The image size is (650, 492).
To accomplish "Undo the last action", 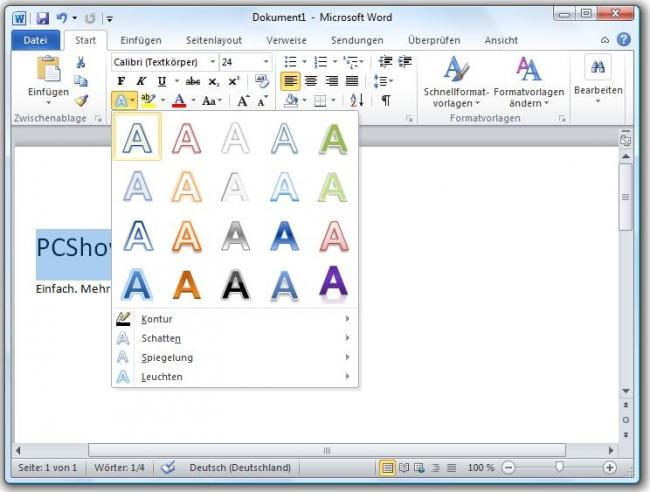I will pos(62,18).
